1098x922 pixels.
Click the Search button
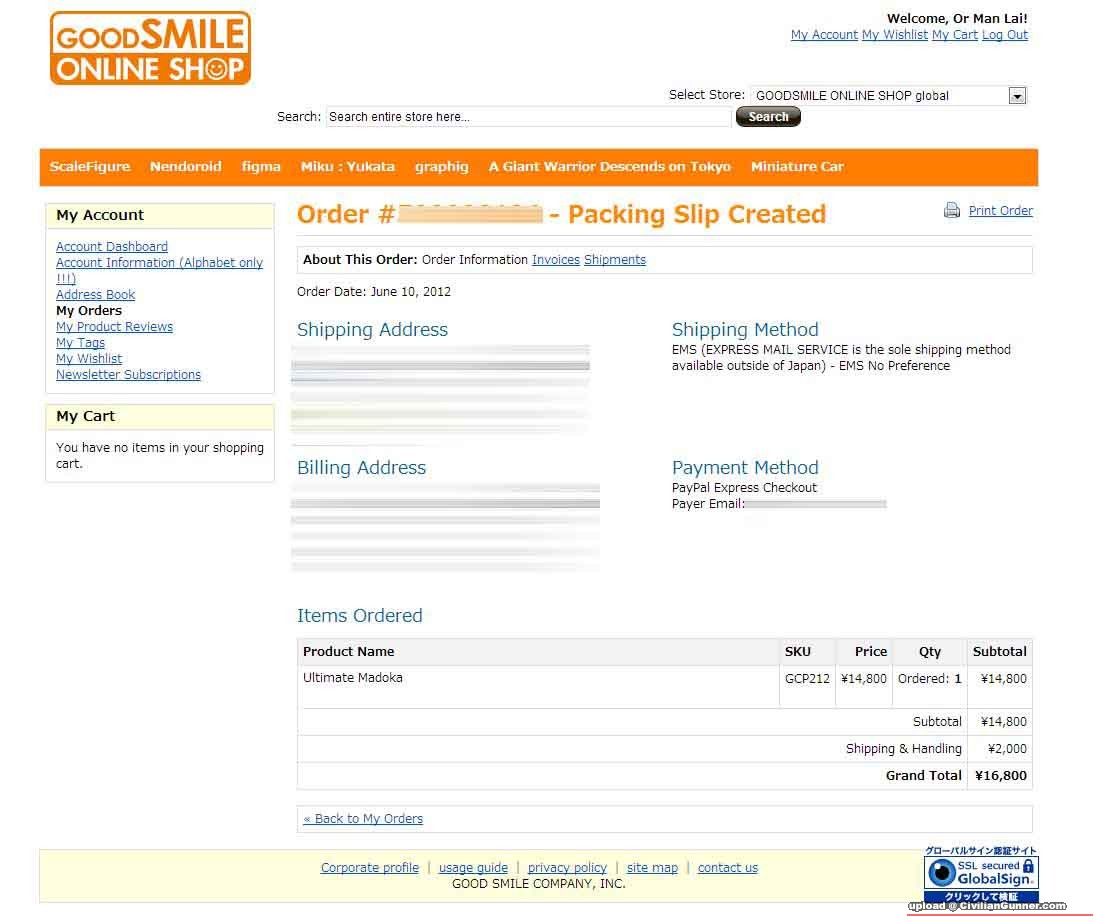[x=768, y=117]
